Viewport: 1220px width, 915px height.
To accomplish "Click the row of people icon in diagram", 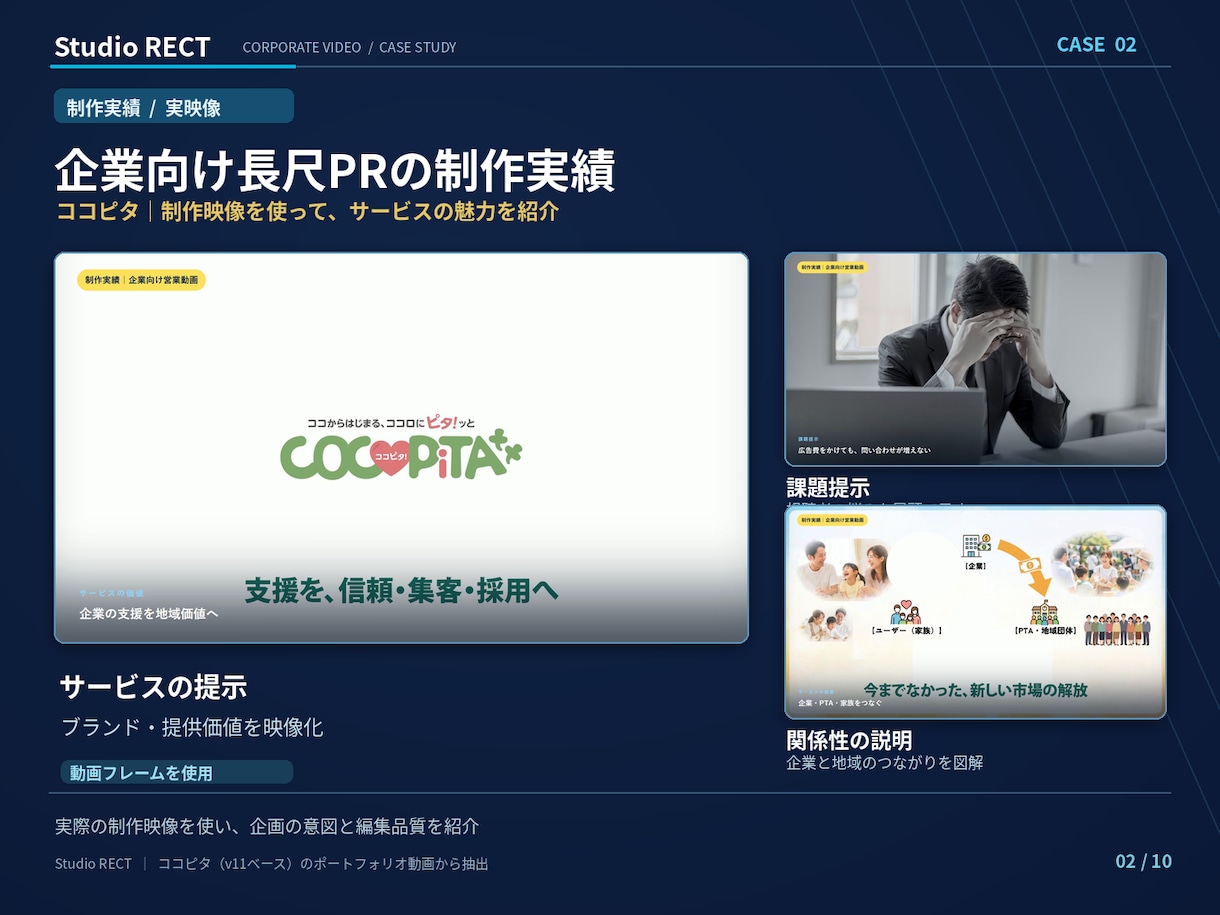I will click(1117, 630).
